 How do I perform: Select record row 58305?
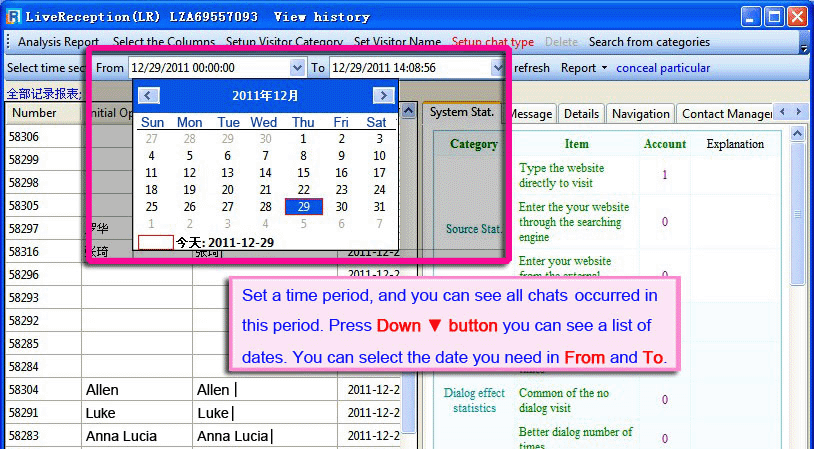click(24, 206)
